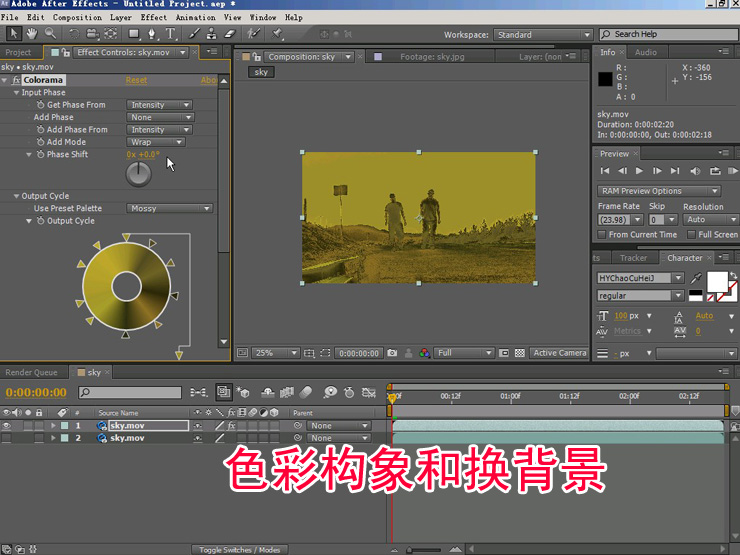The width and height of the screenshot is (740, 555).
Task: Select the Eraser tool
Action: pos(228,33)
